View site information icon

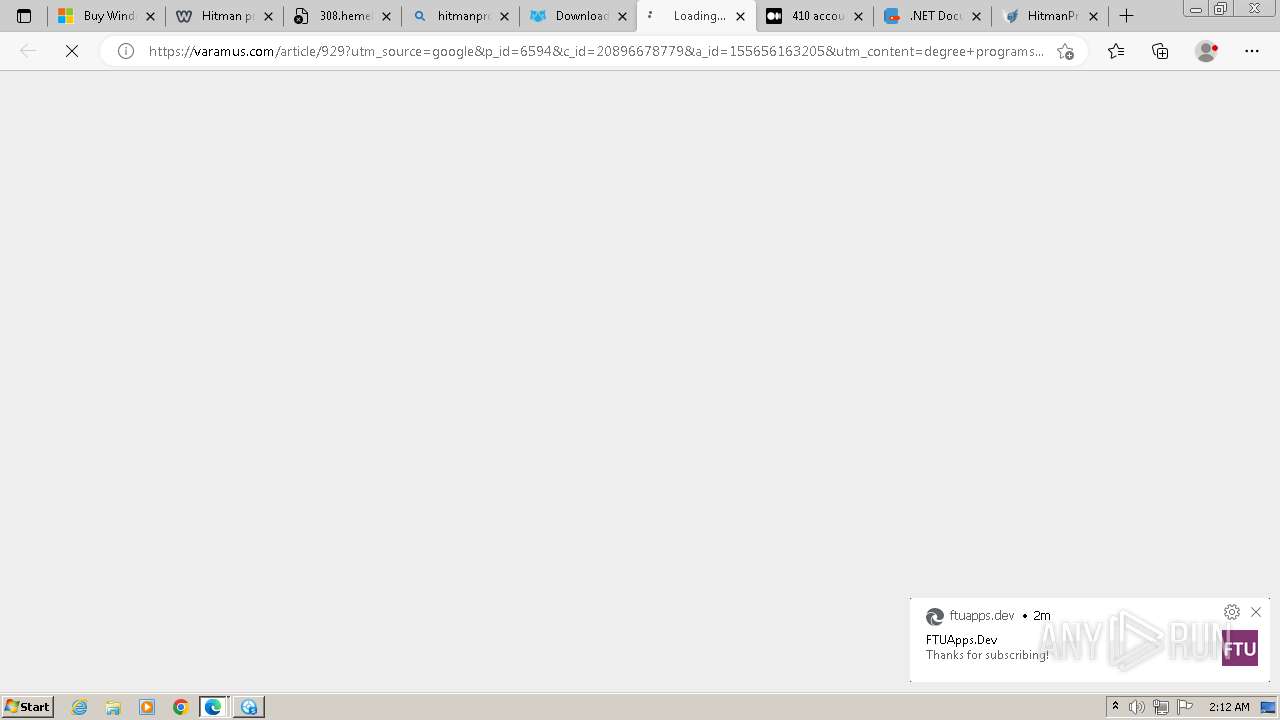[126, 51]
